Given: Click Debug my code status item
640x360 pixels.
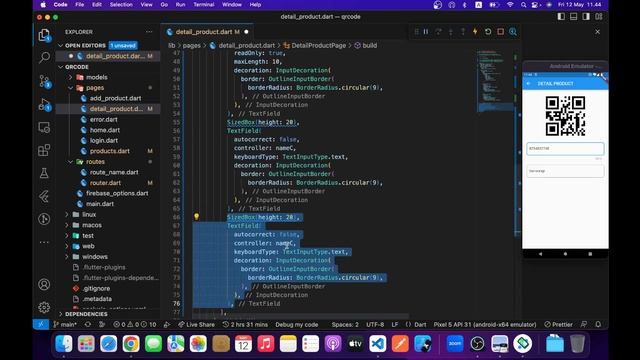Looking at the screenshot, I should pos(296,324).
